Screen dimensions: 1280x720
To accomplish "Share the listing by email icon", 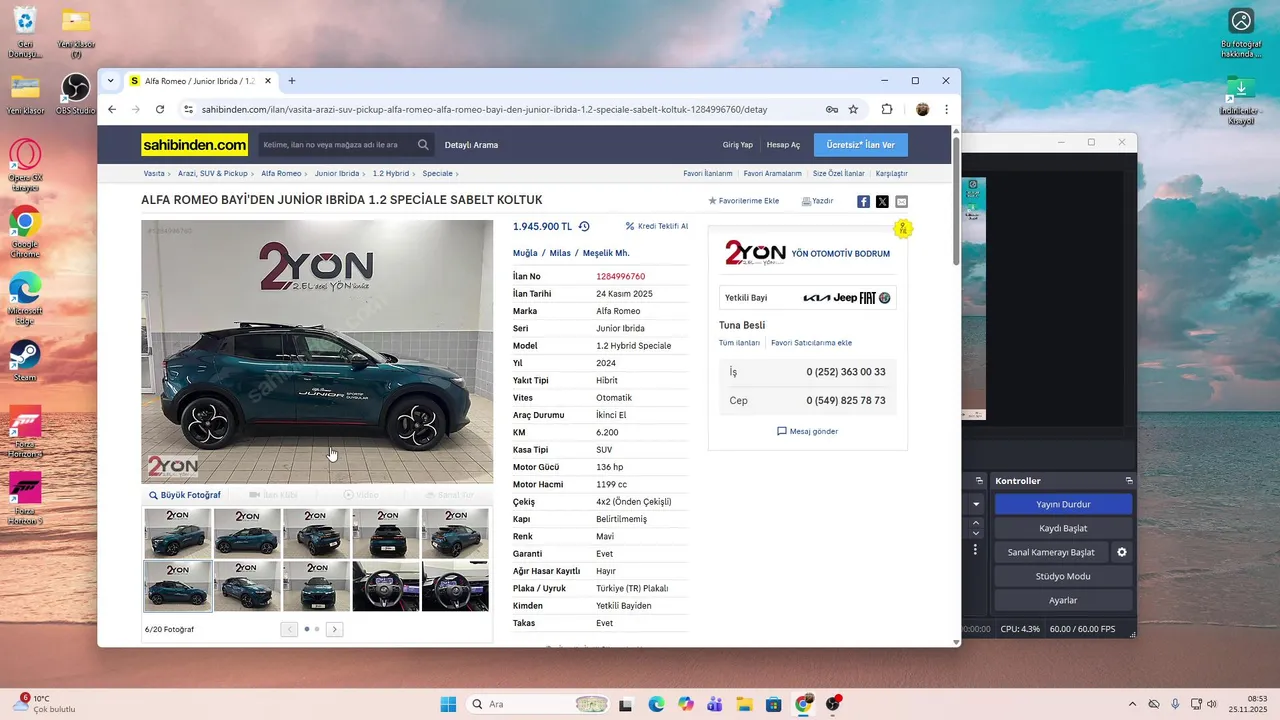I will click(901, 201).
